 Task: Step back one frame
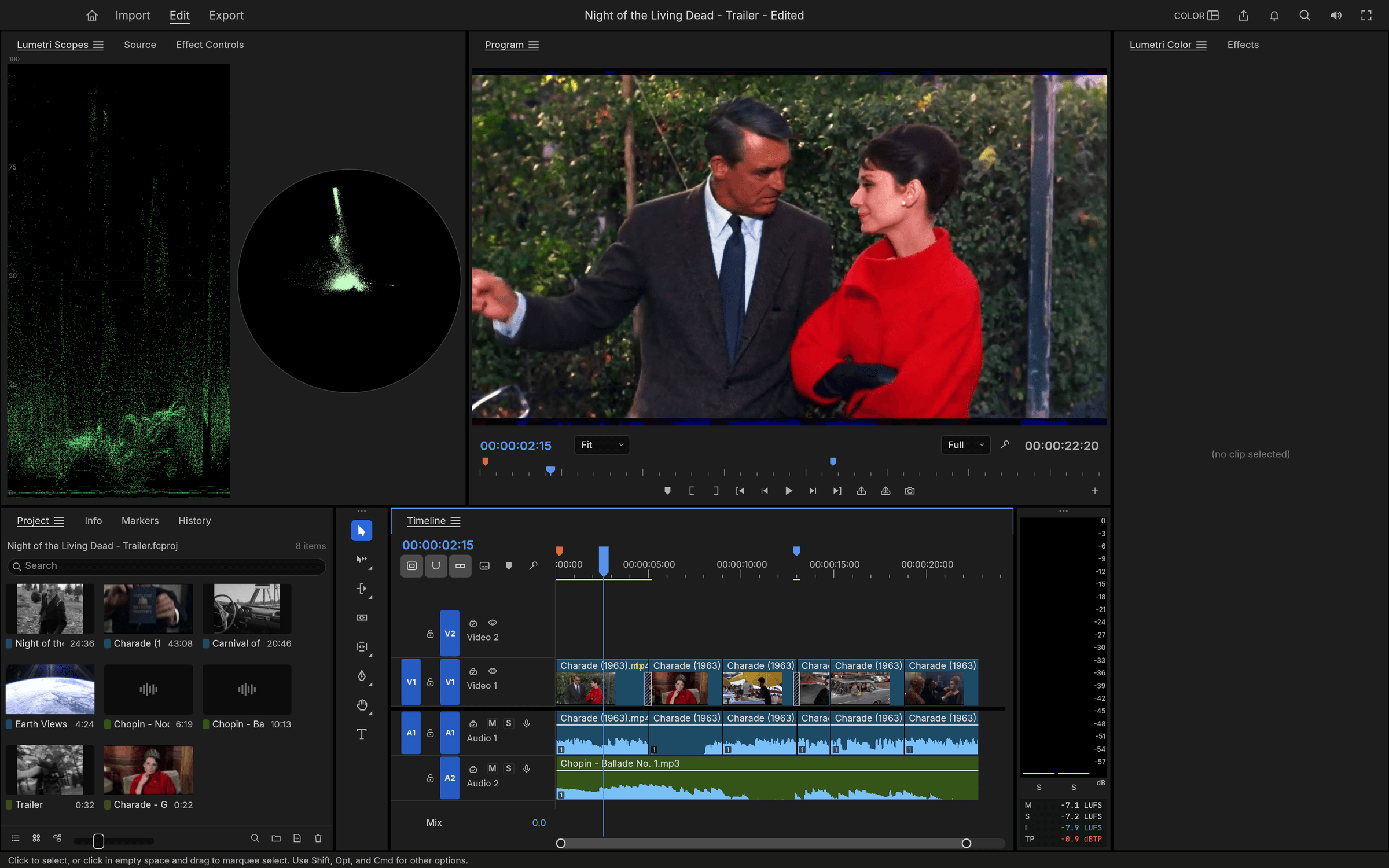pos(764,491)
